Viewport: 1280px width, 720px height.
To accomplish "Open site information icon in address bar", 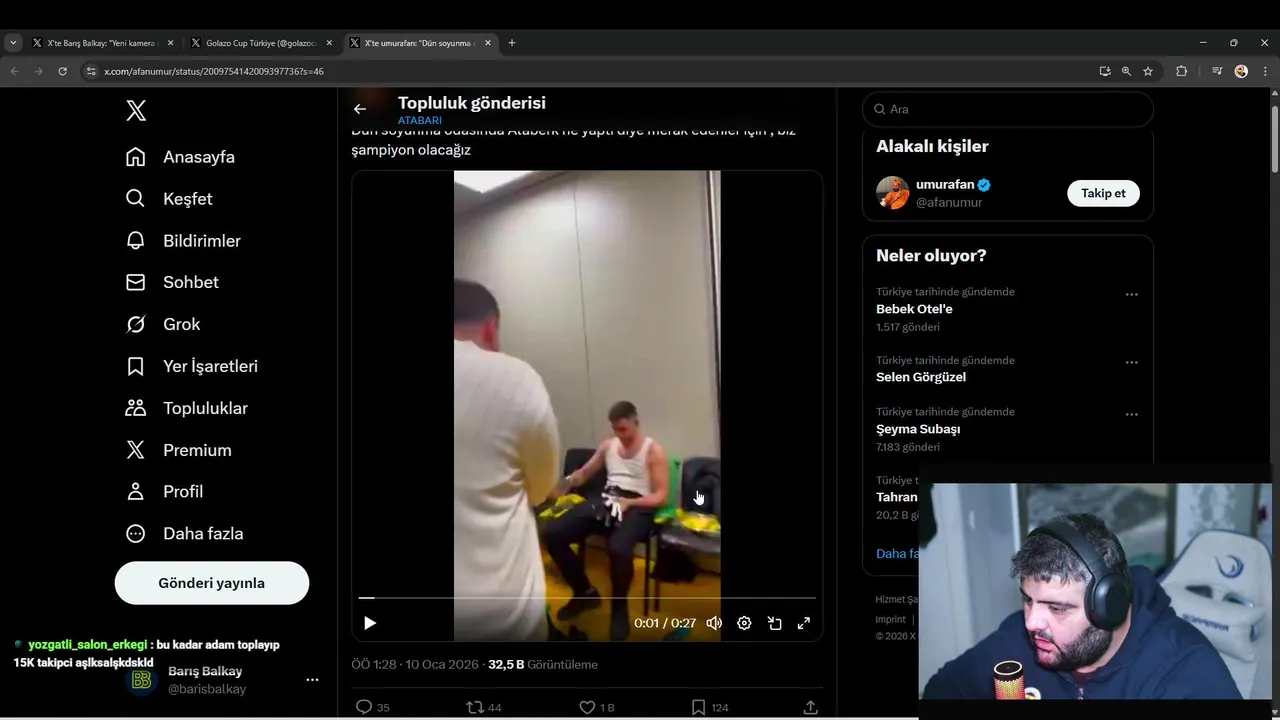I will [91, 71].
